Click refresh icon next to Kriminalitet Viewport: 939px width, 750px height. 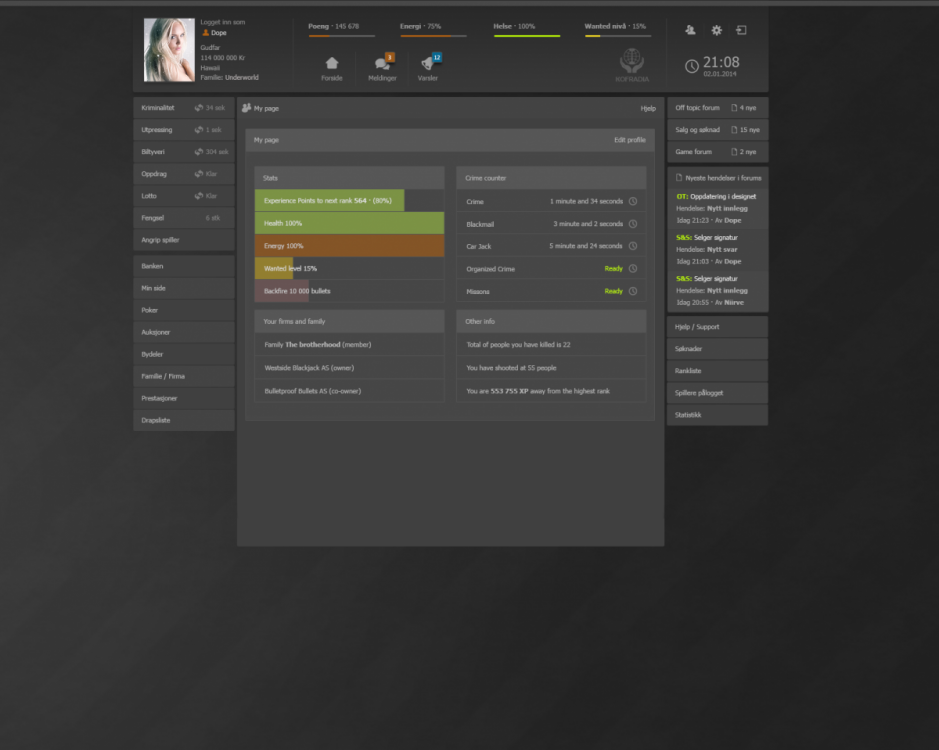[x=199, y=108]
